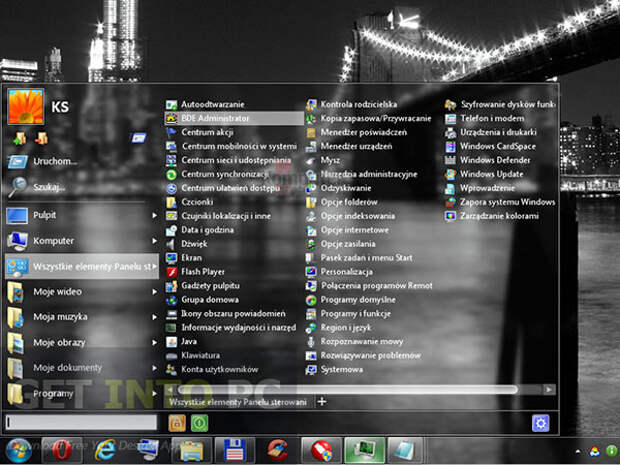Launch BDE Administrator from the list
The height and width of the screenshot is (465, 620).
coord(234,118)
